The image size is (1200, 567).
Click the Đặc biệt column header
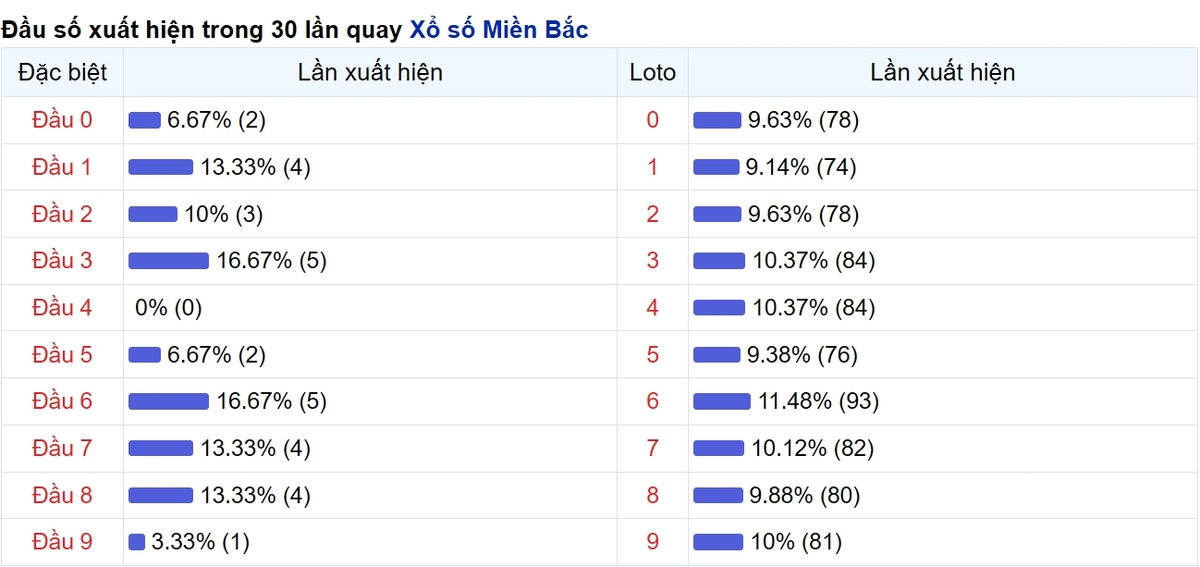[62, 72]
